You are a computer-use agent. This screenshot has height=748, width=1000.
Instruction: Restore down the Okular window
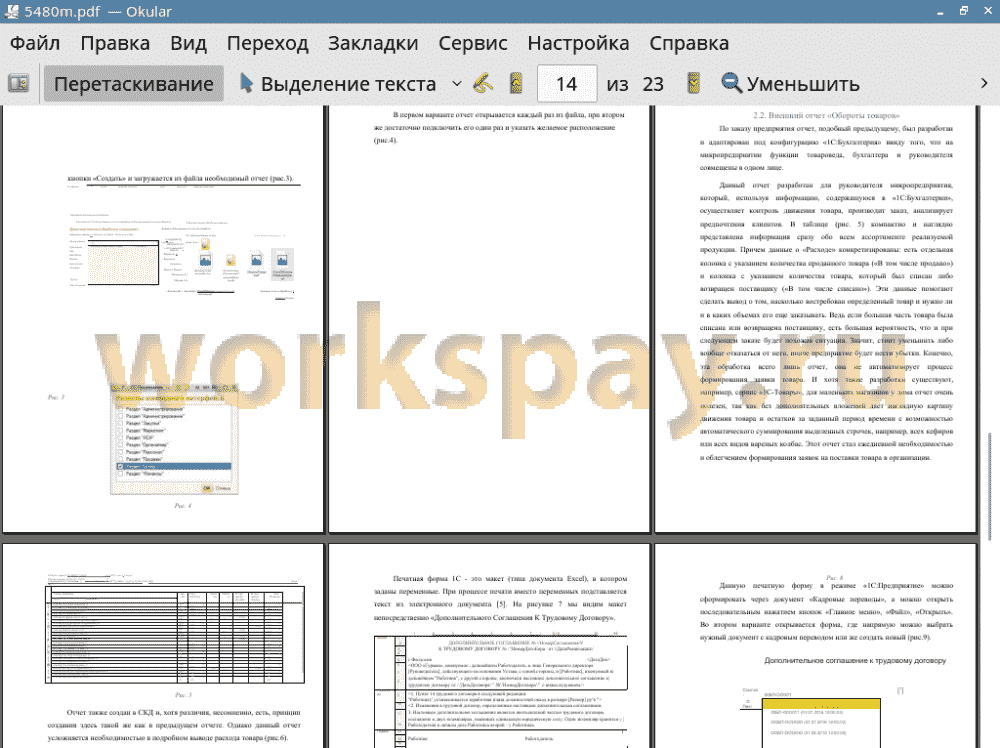click(964, 11)
